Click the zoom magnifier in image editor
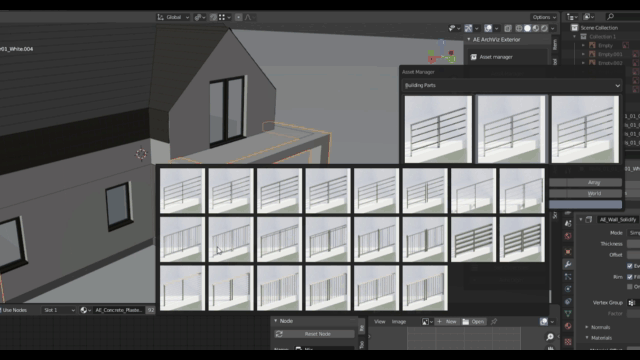640x360 pixels. click(x=550, y=337)
